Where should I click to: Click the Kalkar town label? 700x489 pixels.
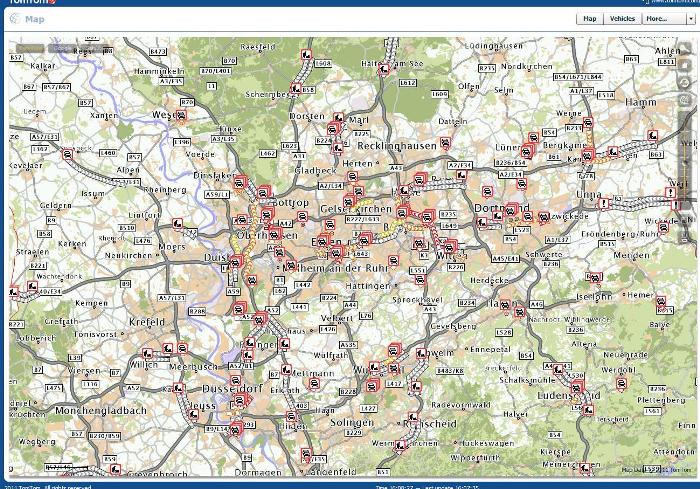point(43,66)
